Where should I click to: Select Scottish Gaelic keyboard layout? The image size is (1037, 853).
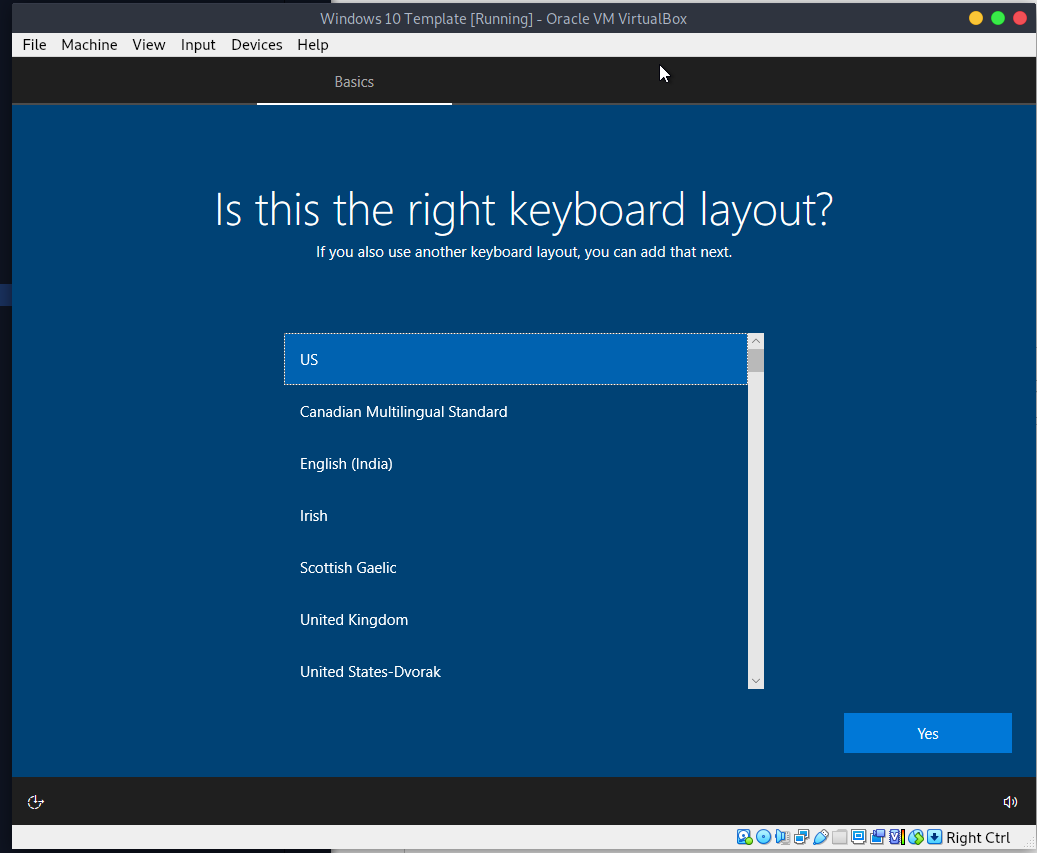516,567
